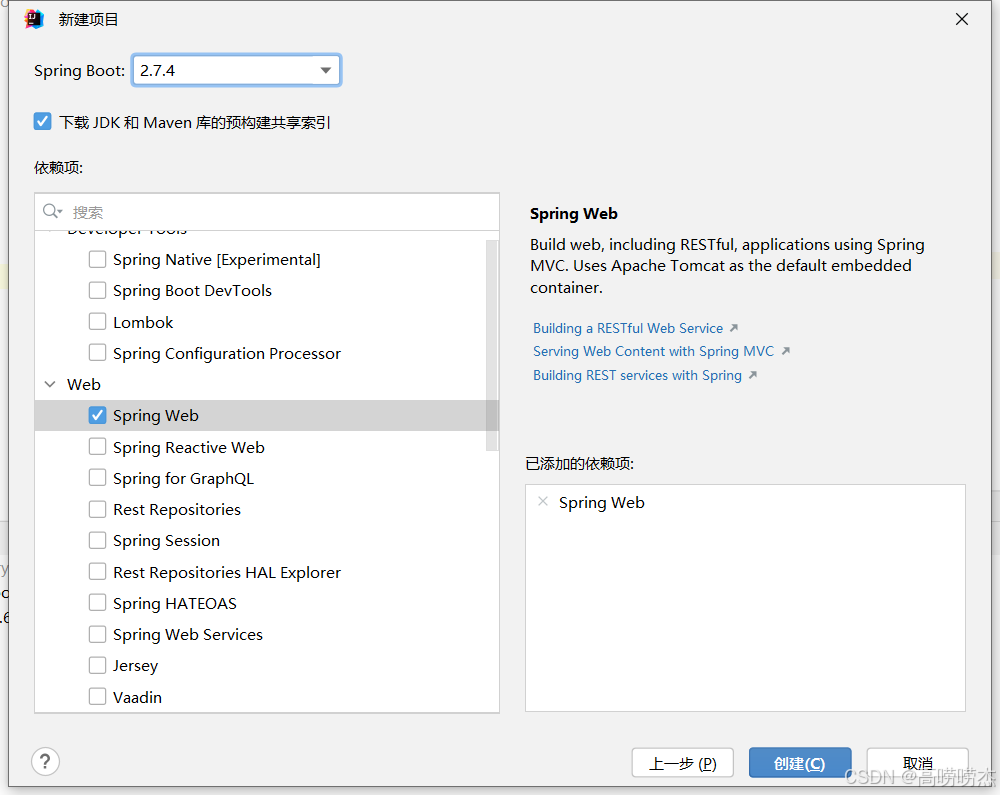The width and height of the screenshot is (1000, 795).
Task: Check the Spring Boot DevTools option
Action: [98, 290]
